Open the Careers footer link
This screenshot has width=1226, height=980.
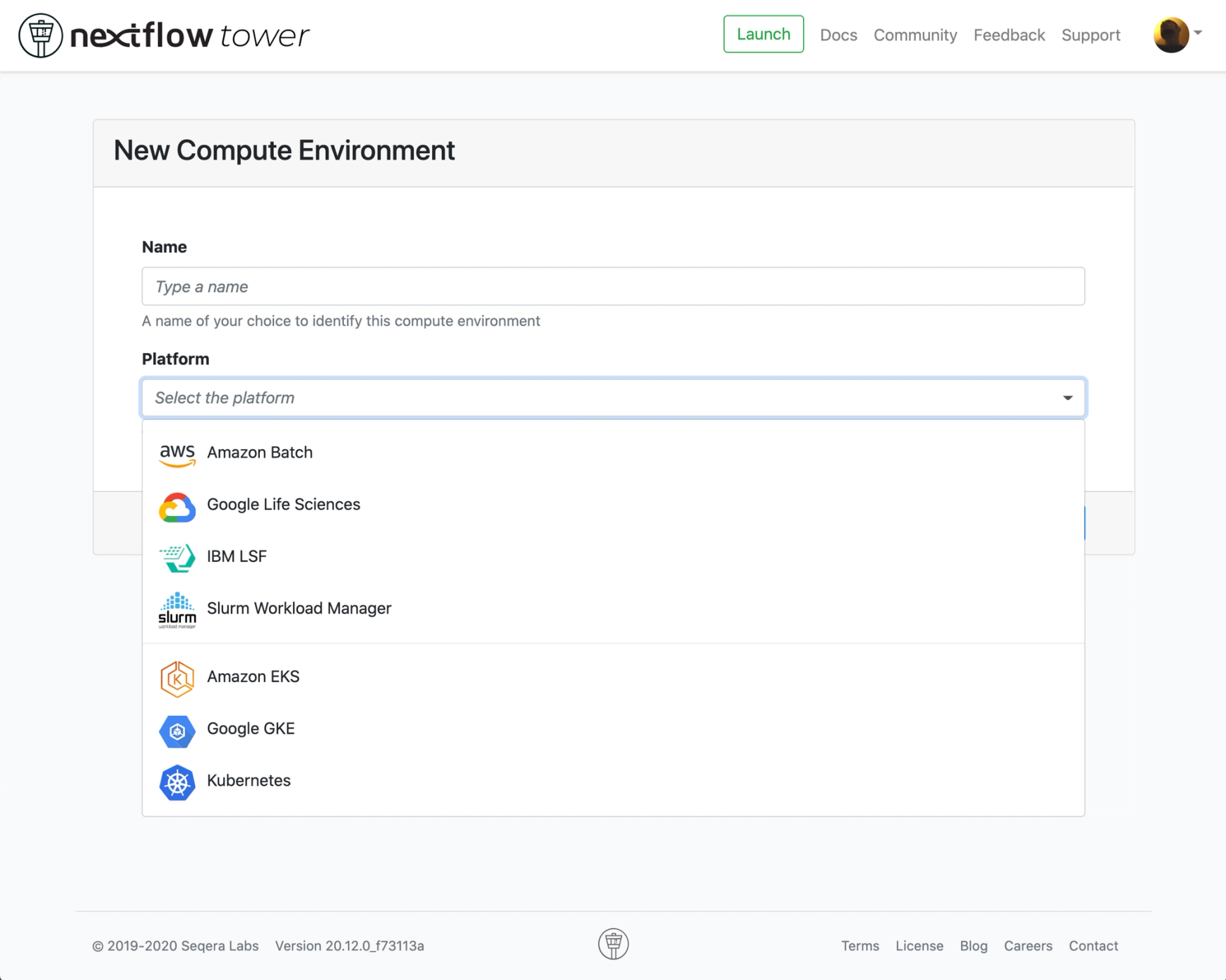coord(1028,946)
